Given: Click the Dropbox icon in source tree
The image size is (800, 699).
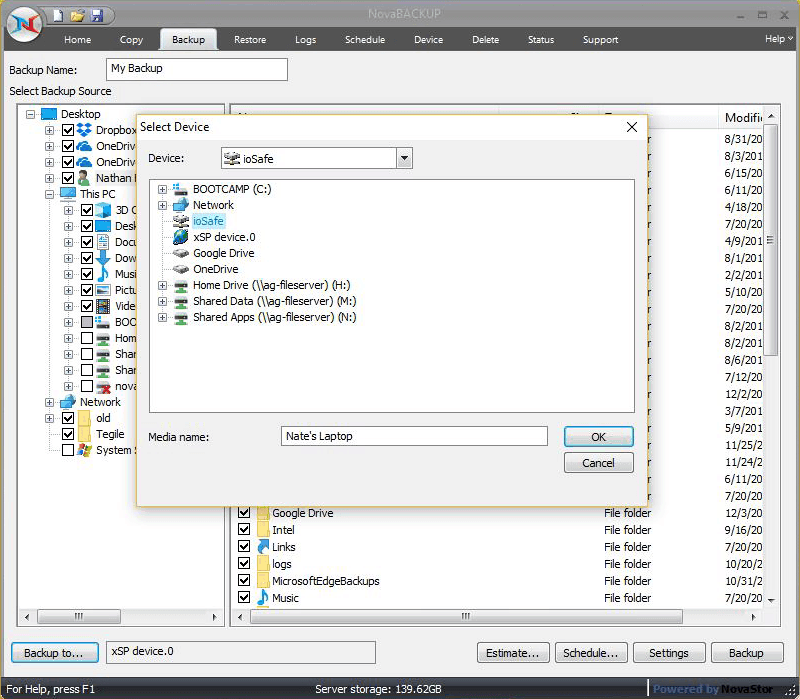Looking at the screenshot, I should 84,130.
